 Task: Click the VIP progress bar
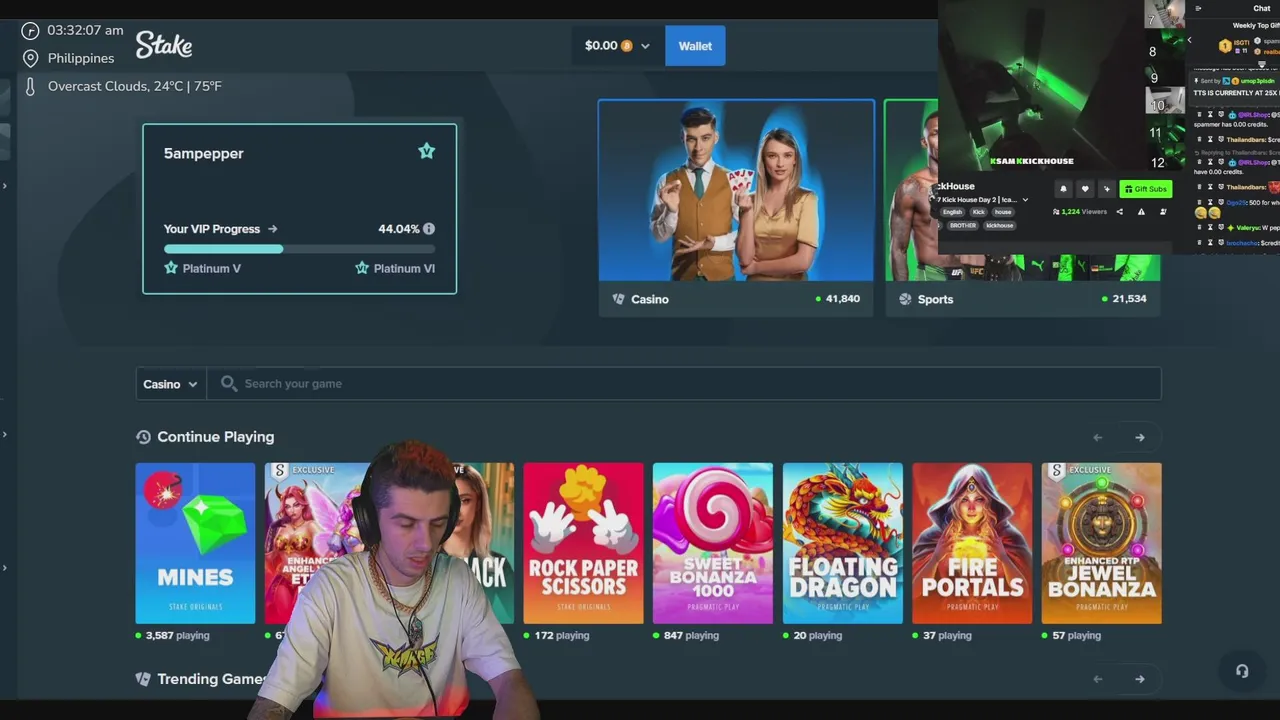(299, 249)
